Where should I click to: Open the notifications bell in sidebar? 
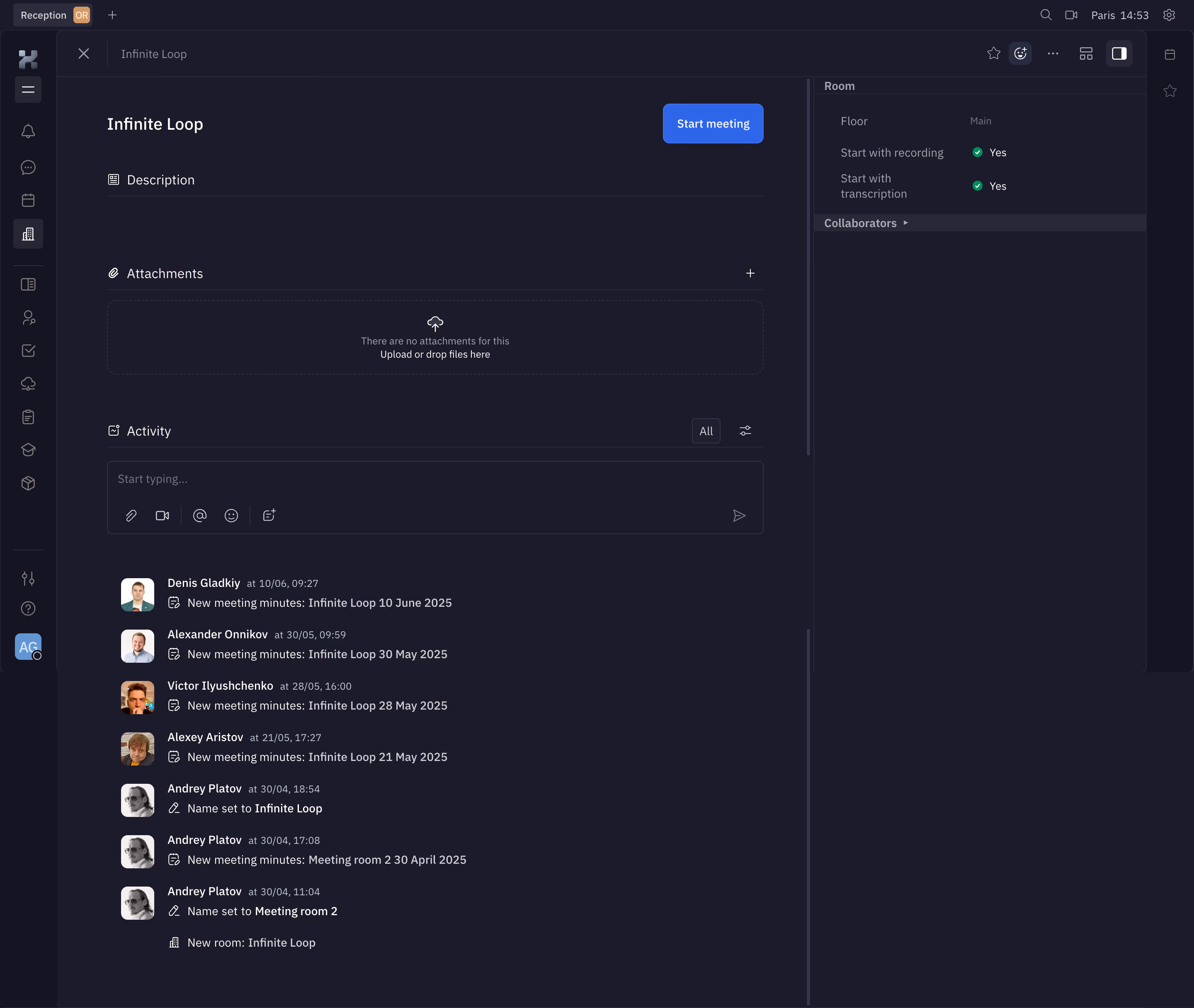pyautogui.click(x=28, y=131)
